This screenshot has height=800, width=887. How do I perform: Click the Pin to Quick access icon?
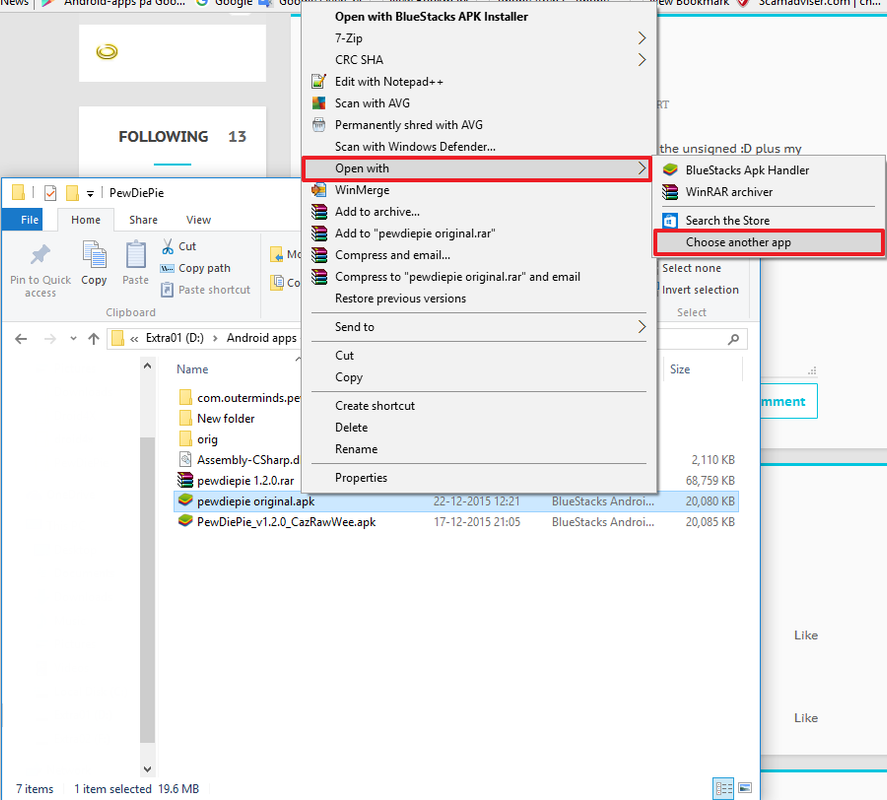coord(40,255)
